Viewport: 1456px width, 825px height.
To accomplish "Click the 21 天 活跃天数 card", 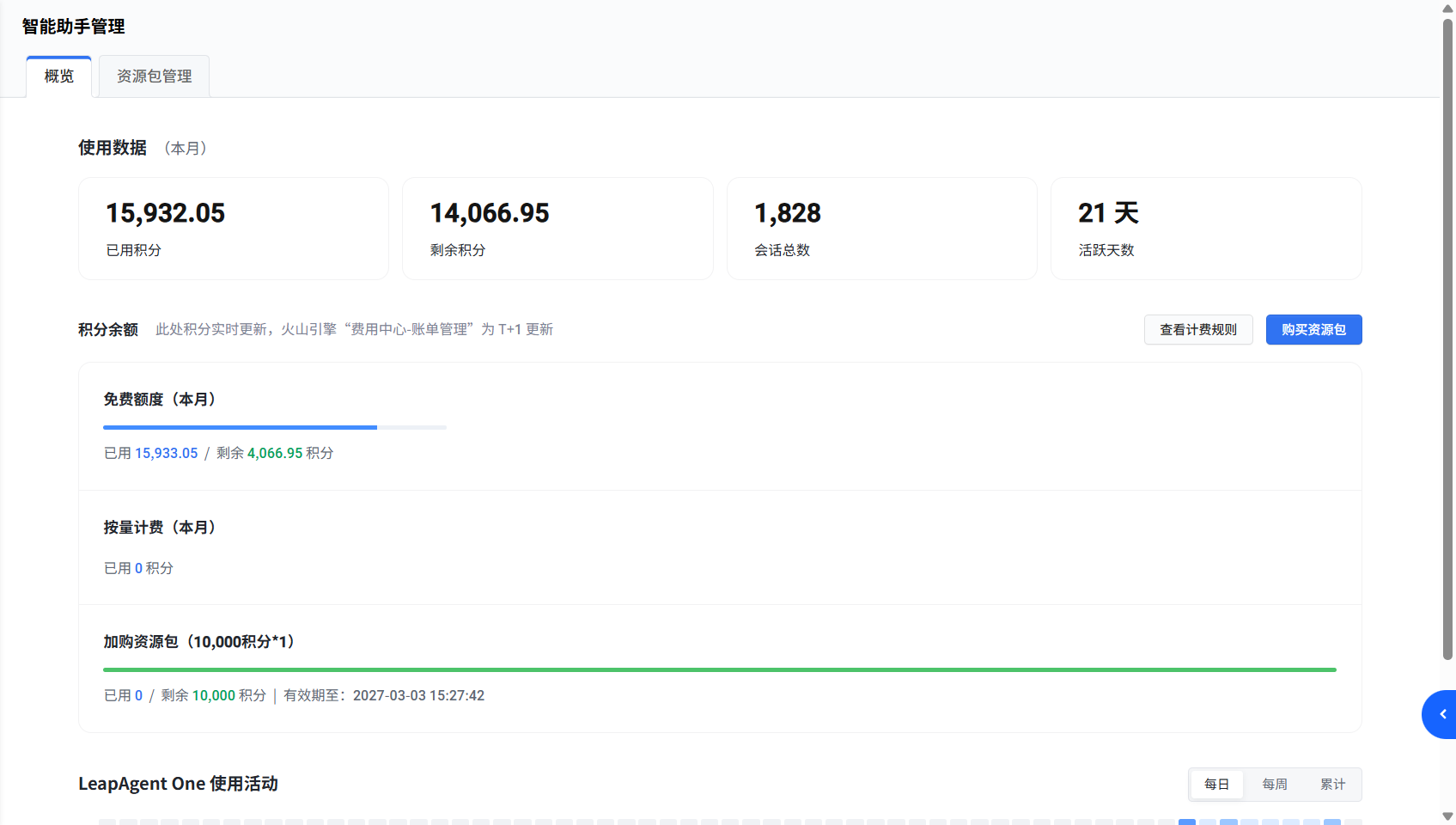I will pos(1206,229).
